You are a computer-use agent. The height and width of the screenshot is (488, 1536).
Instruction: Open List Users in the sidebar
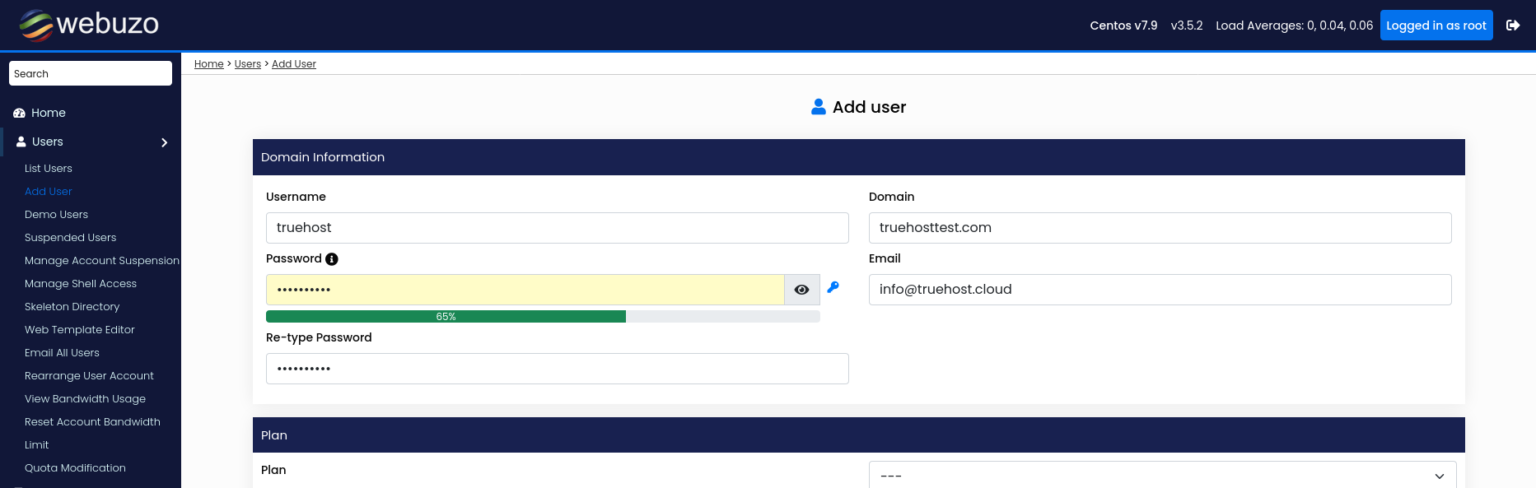click(x=48, y=169)
